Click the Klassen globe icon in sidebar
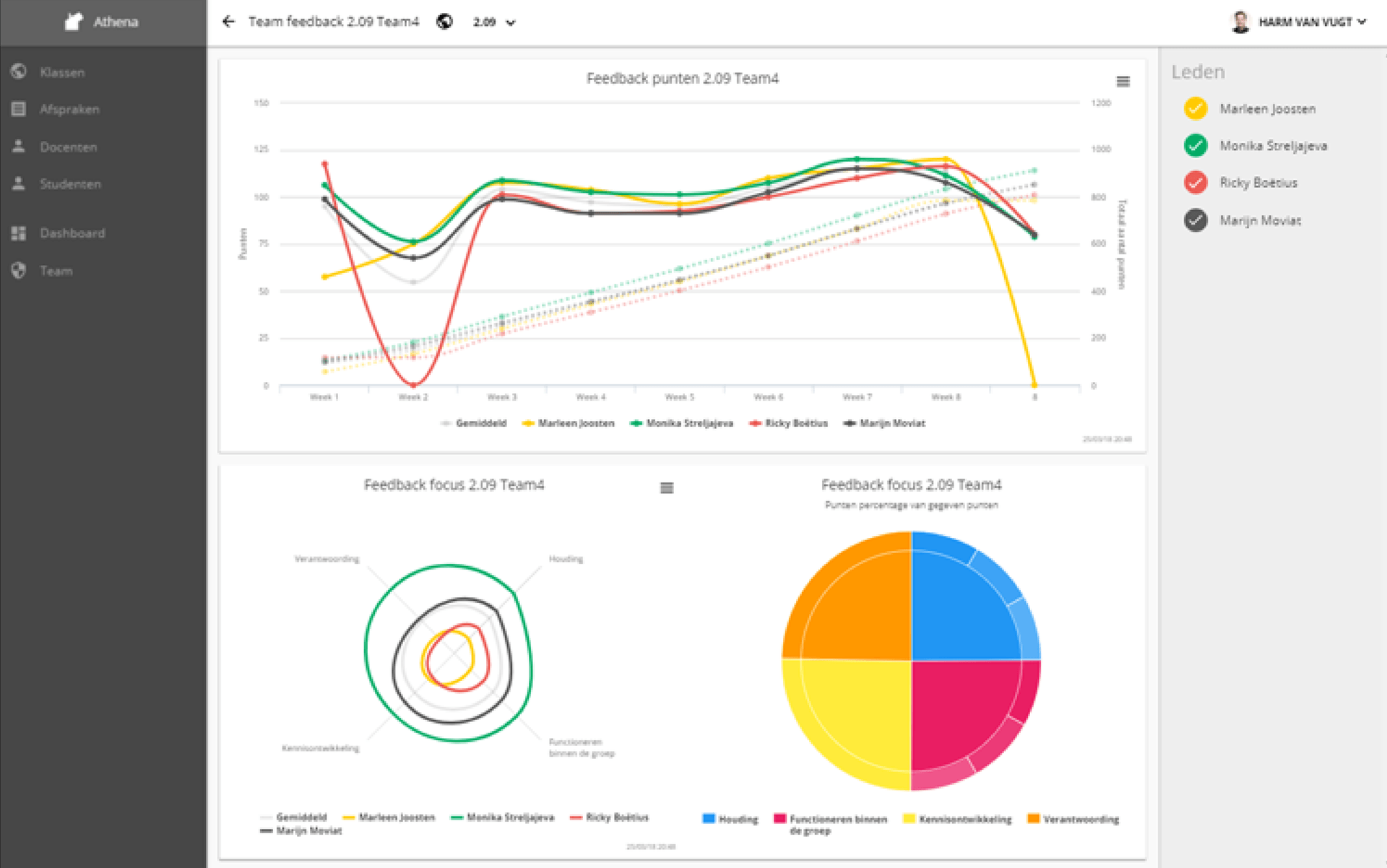This screenshot has width=1387, height=868. pyautogui.click(x=19, y=71)
